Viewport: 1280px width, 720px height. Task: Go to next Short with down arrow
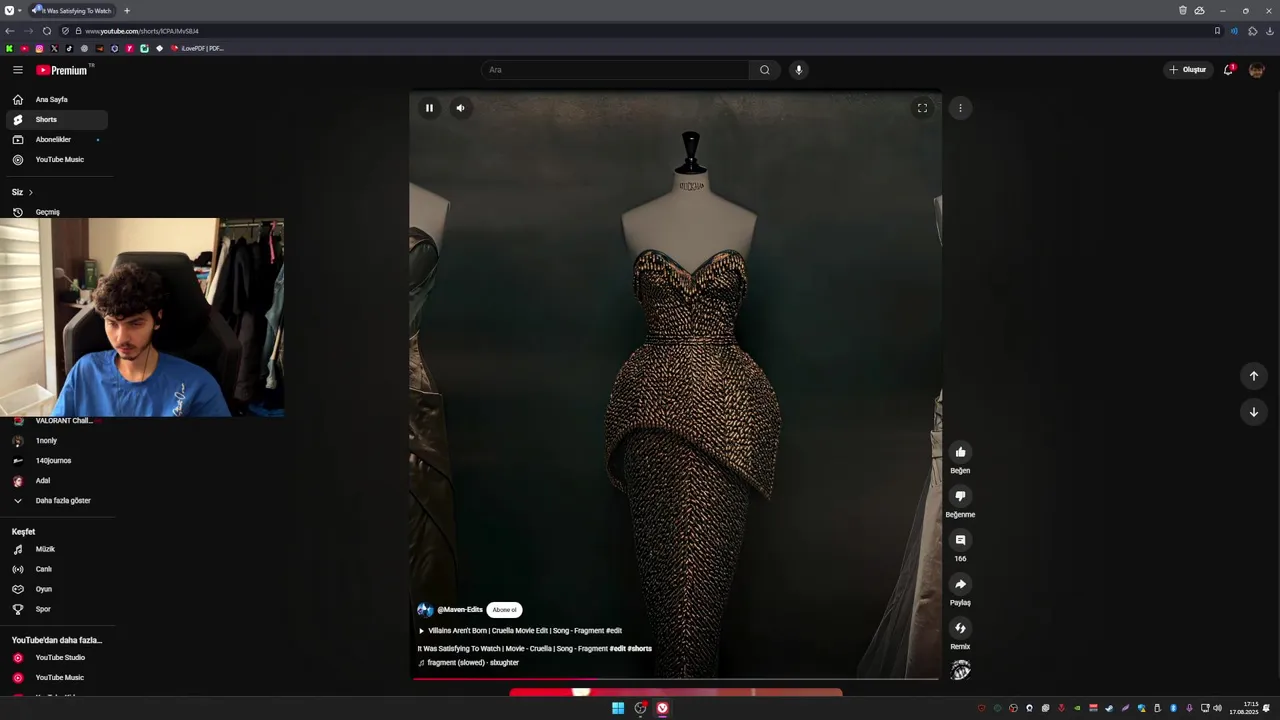tap(1253, 412)
